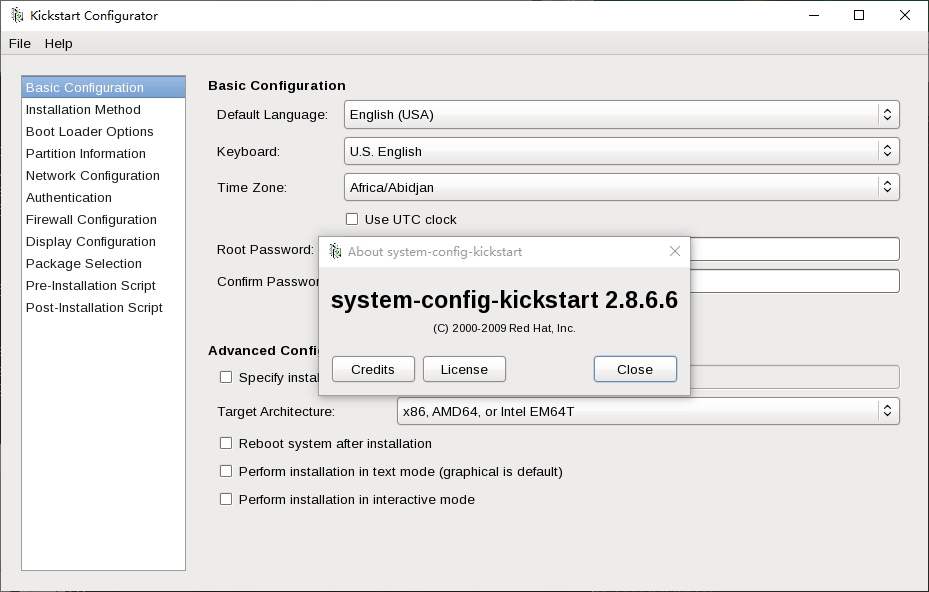
Task: Click the Close button in About dialog
Action: coord(635,369)
